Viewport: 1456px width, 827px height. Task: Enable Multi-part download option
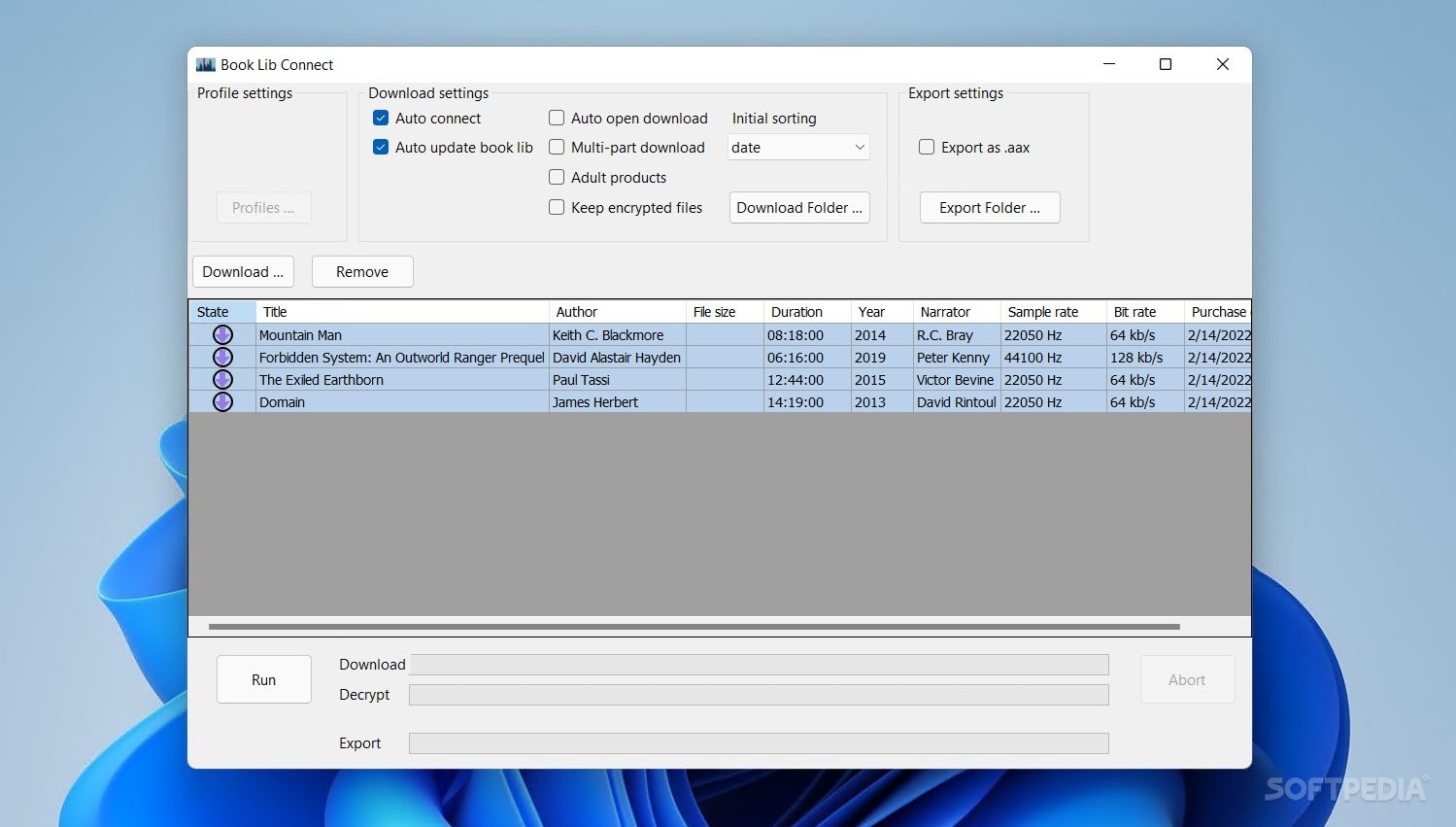(x=557, y=147)
